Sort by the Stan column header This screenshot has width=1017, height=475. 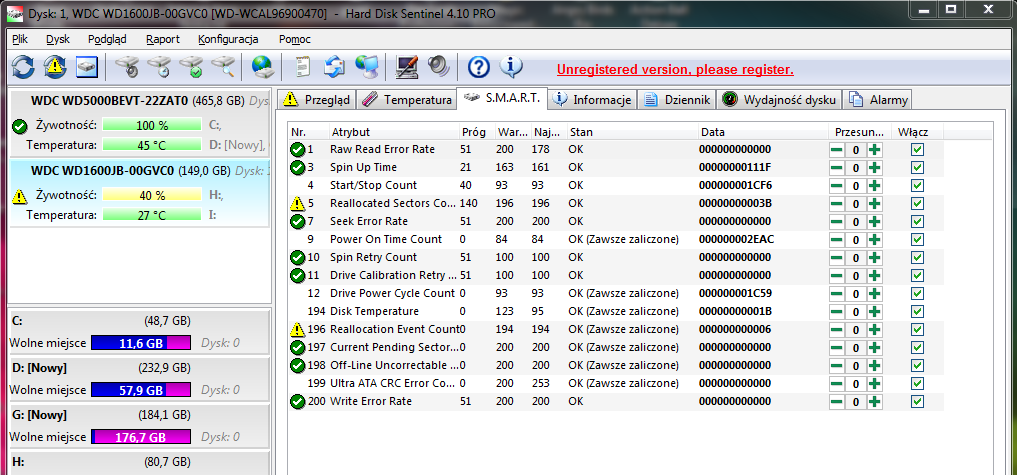tap(632, 132)
